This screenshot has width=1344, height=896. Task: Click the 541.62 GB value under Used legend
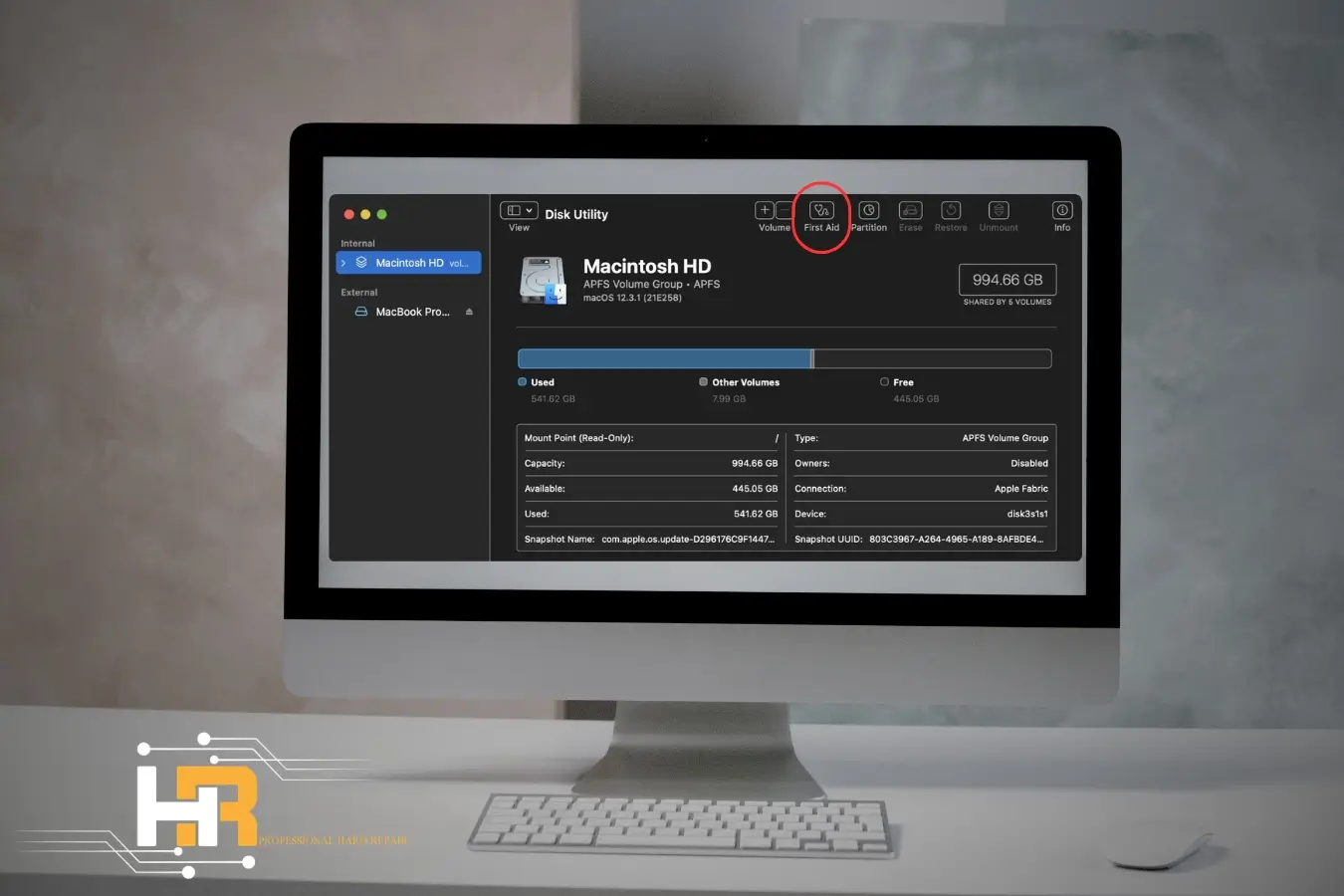click(x=553, y=399)
